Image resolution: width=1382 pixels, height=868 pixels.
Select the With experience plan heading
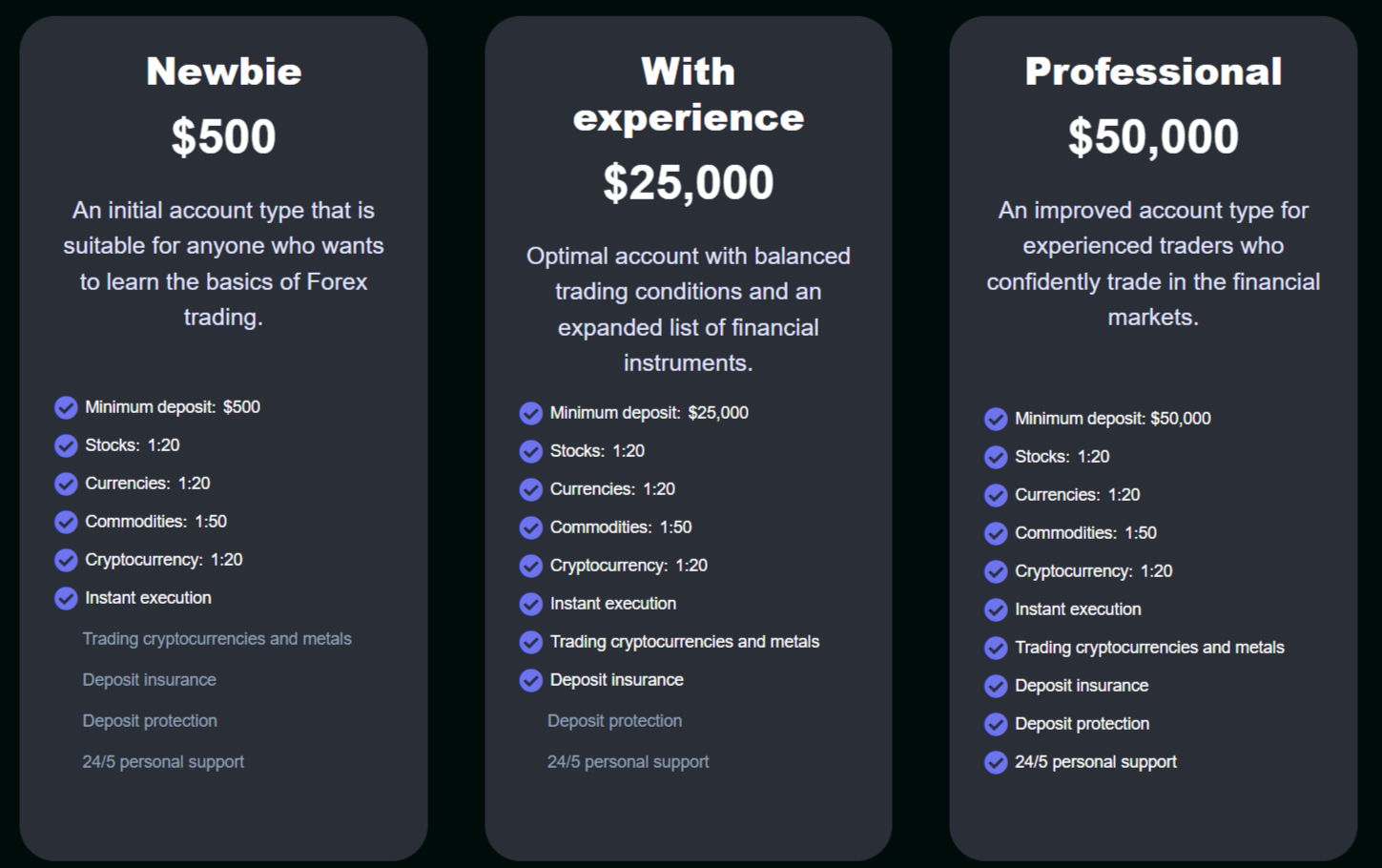[688, 94]
